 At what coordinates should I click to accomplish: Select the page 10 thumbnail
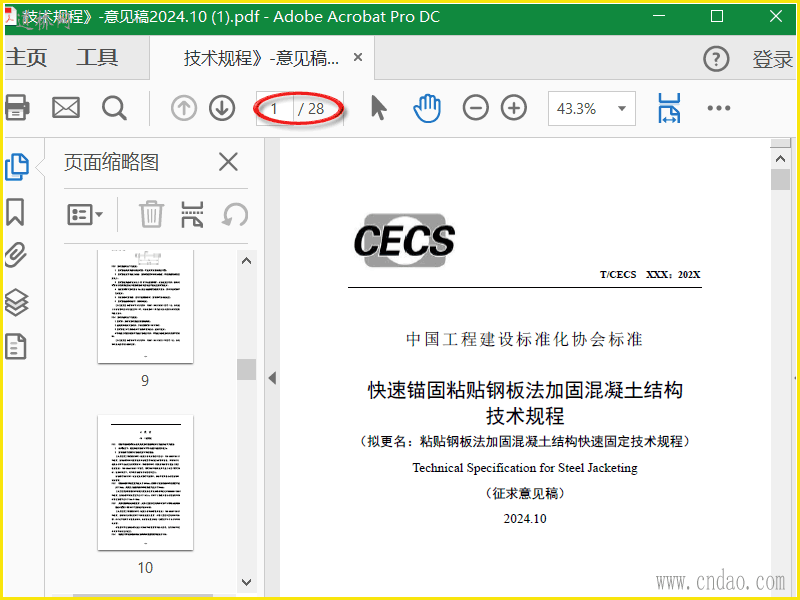tap(145, 483)
